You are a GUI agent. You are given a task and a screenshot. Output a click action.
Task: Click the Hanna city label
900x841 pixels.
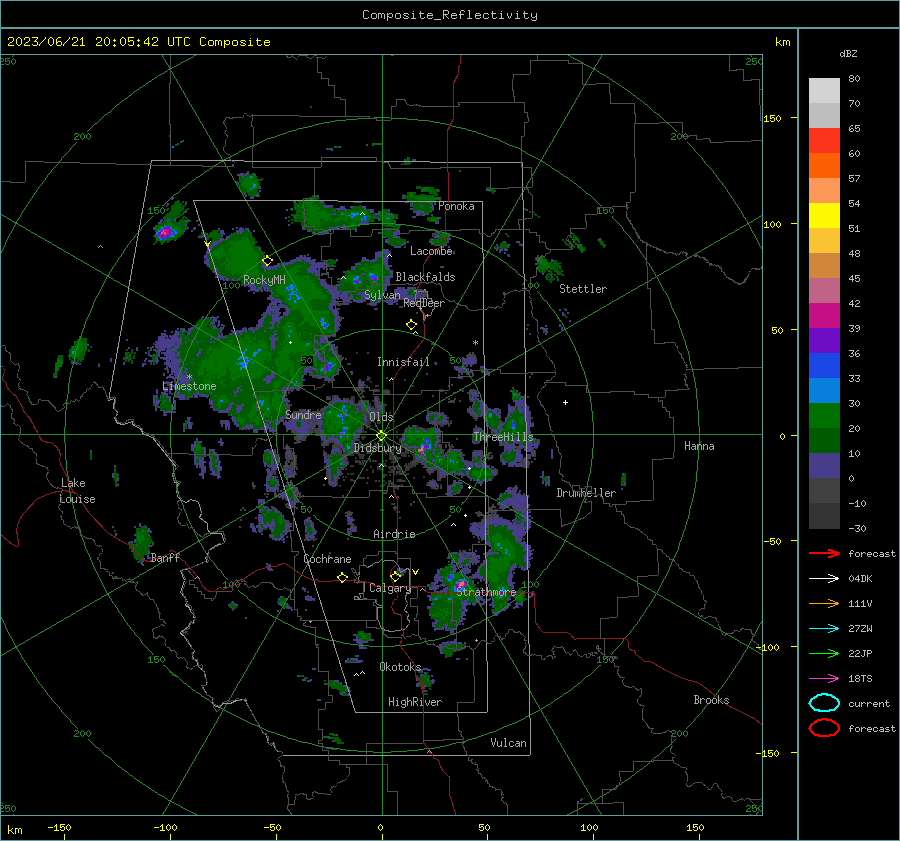[699, 446]
